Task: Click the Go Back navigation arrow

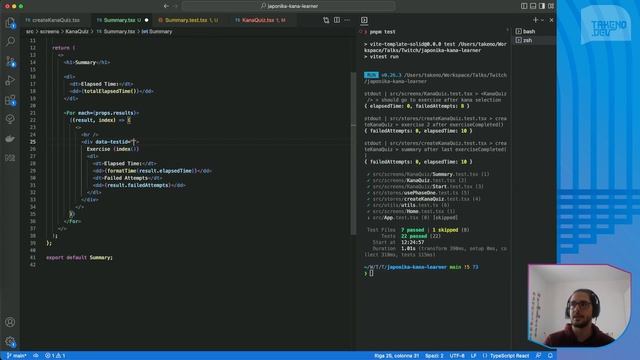Action: point(166,6)
